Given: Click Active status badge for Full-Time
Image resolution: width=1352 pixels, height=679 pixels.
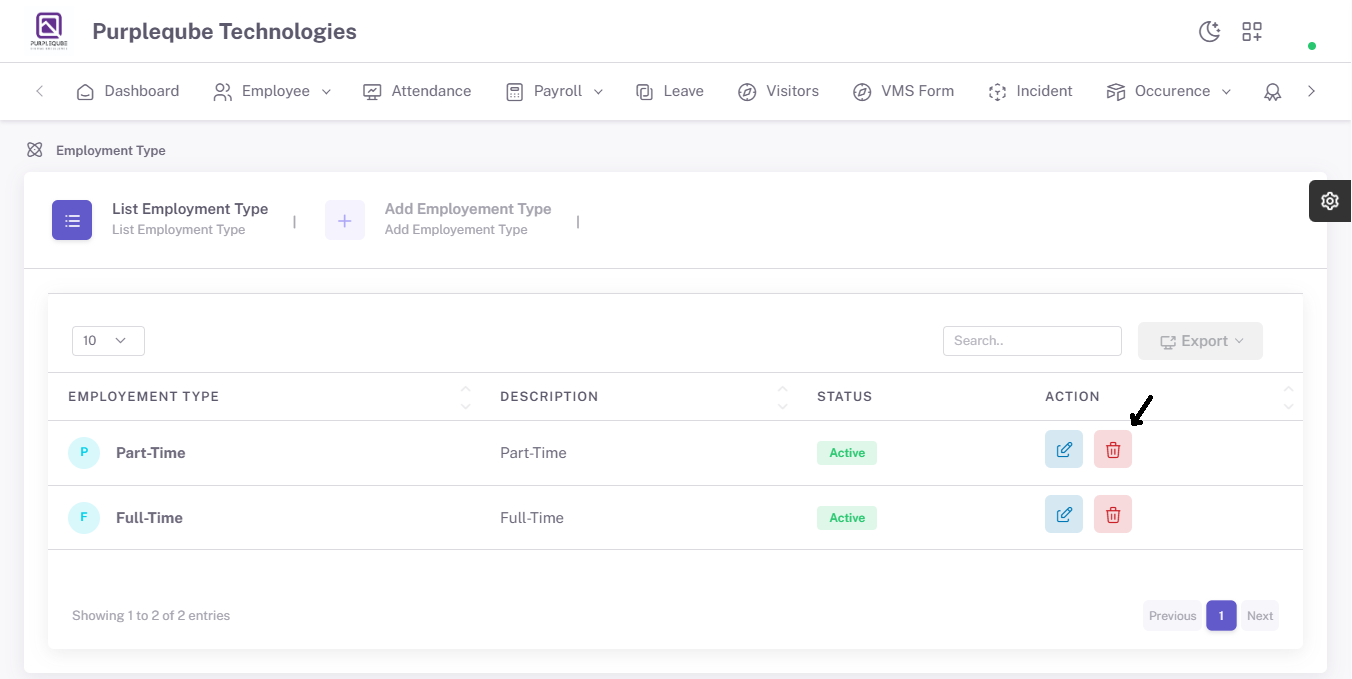Looking at the screenshot, I should pyautogui.click(x=847, y=518).
